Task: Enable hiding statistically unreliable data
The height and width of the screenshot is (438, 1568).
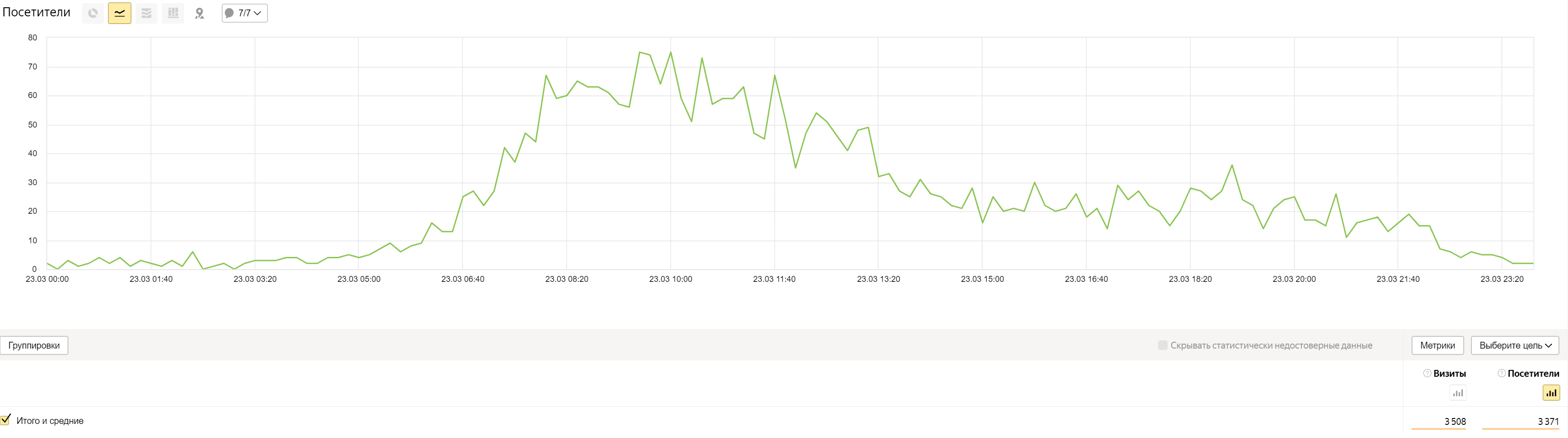Action: pos(1163,345)
